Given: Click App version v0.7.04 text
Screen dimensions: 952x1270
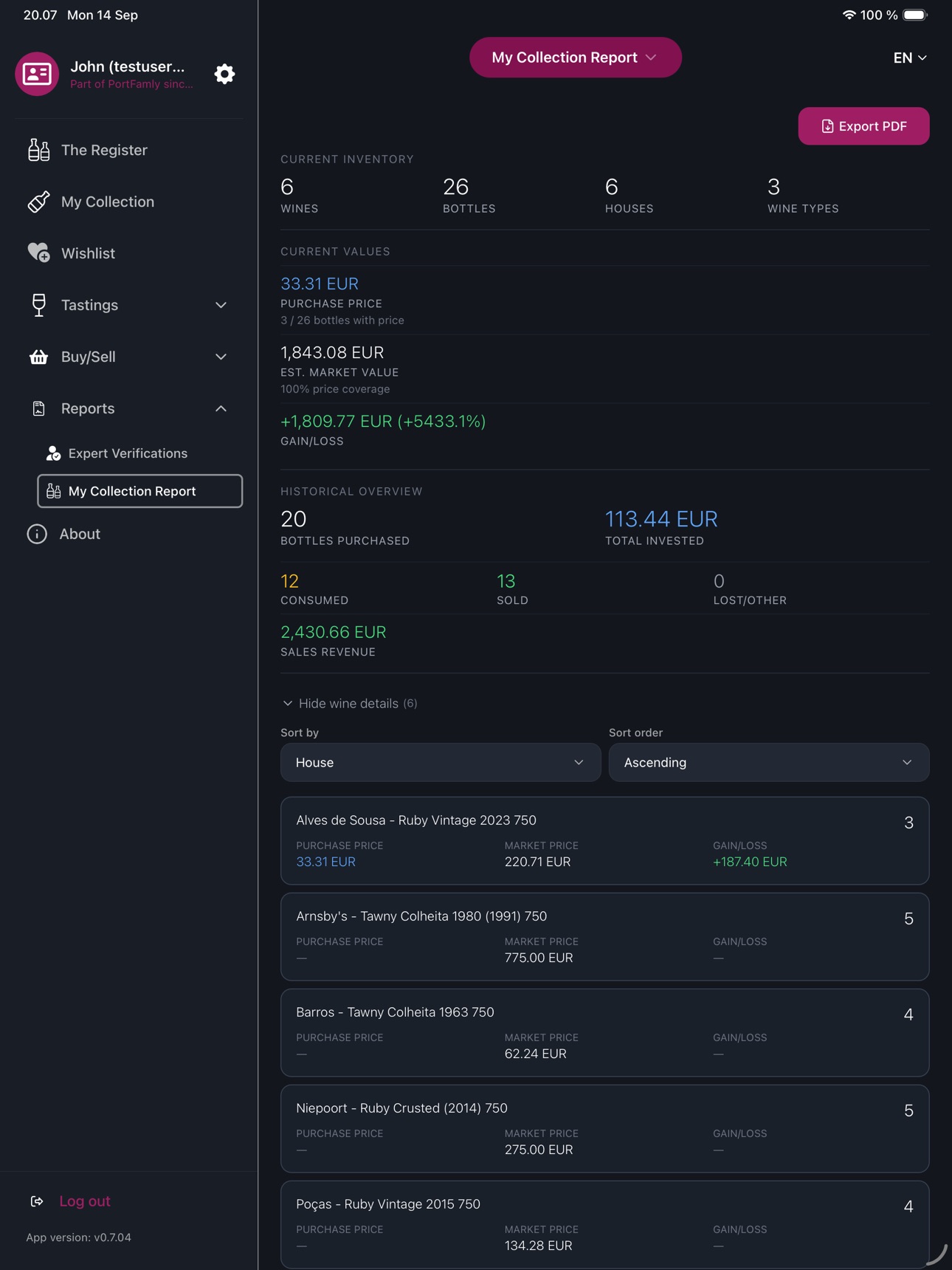Looking at the screenshot, I should [79, 1238].
